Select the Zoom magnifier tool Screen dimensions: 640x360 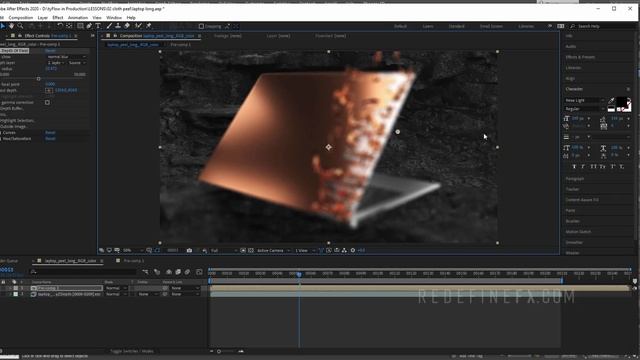[x=20, y=26]
